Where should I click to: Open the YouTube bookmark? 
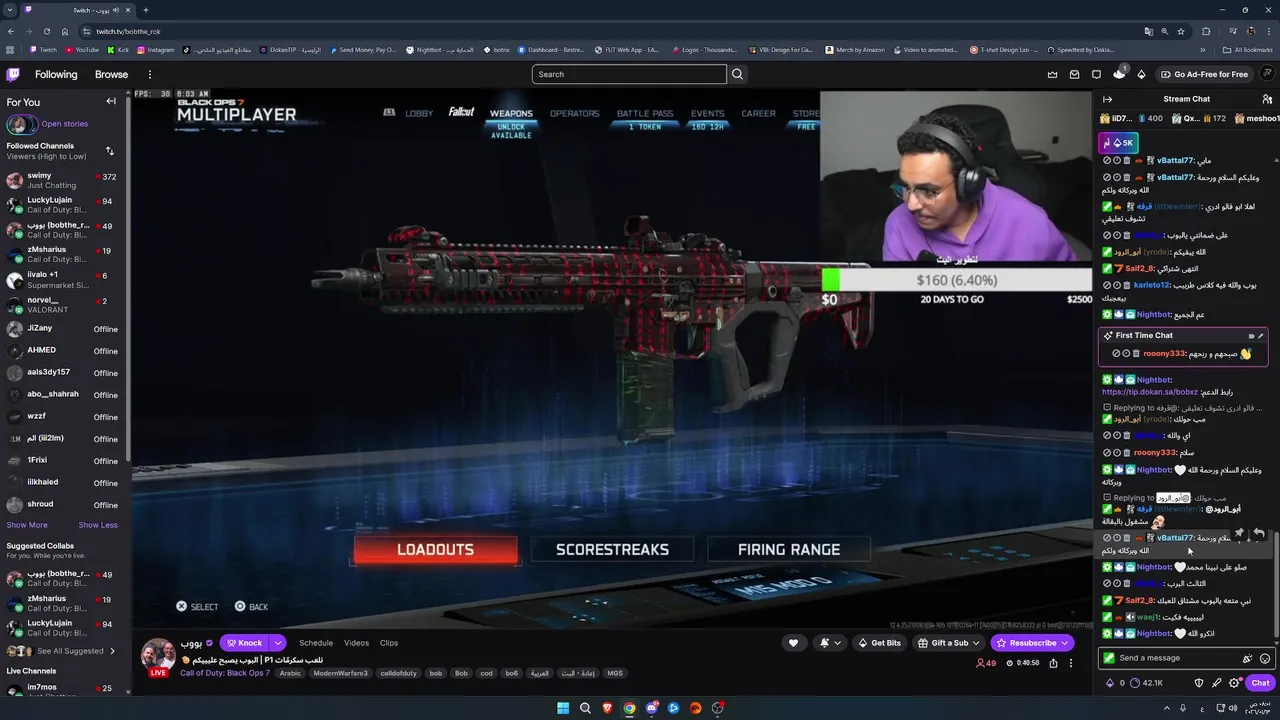coord(82,50)
